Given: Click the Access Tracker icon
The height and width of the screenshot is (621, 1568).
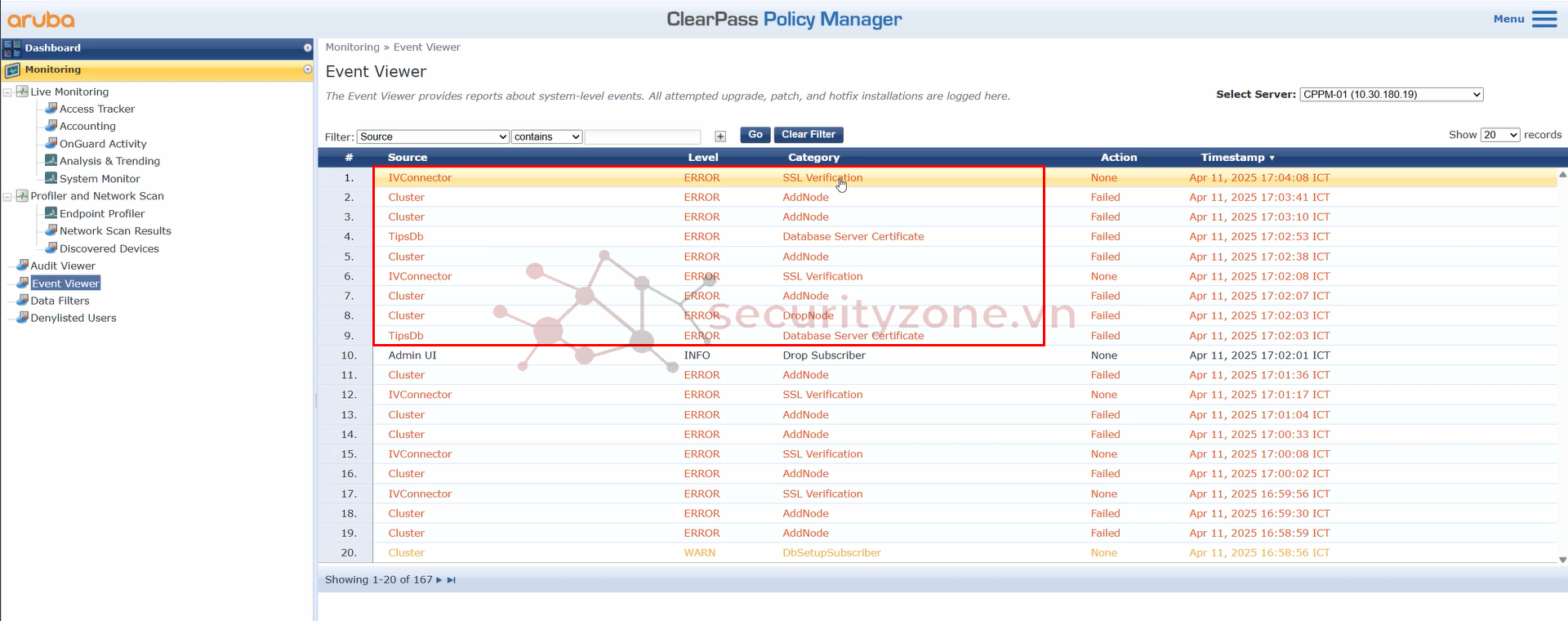Looking at the screenshot, I should 51,108.
